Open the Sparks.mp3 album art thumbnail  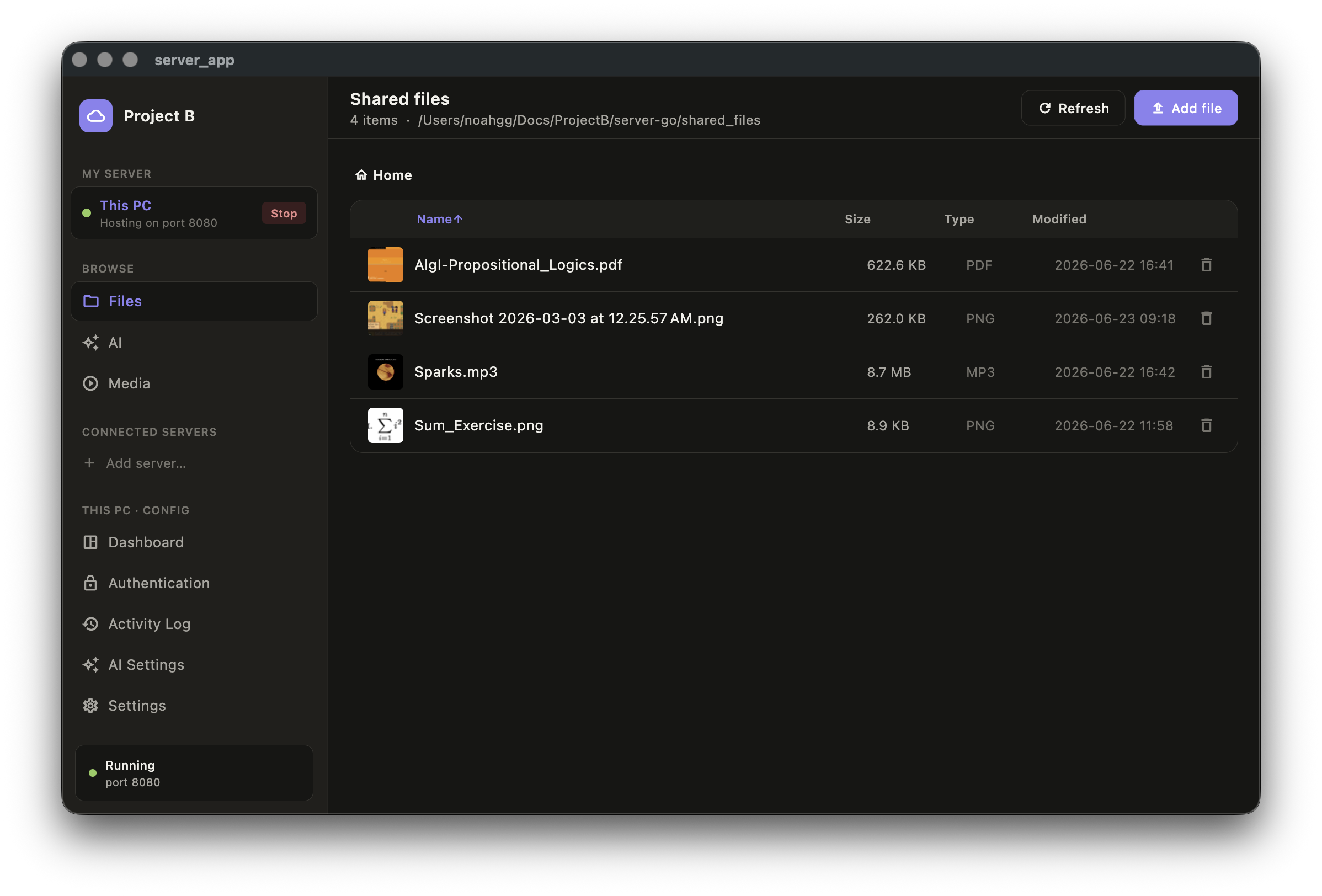point(385,371)
